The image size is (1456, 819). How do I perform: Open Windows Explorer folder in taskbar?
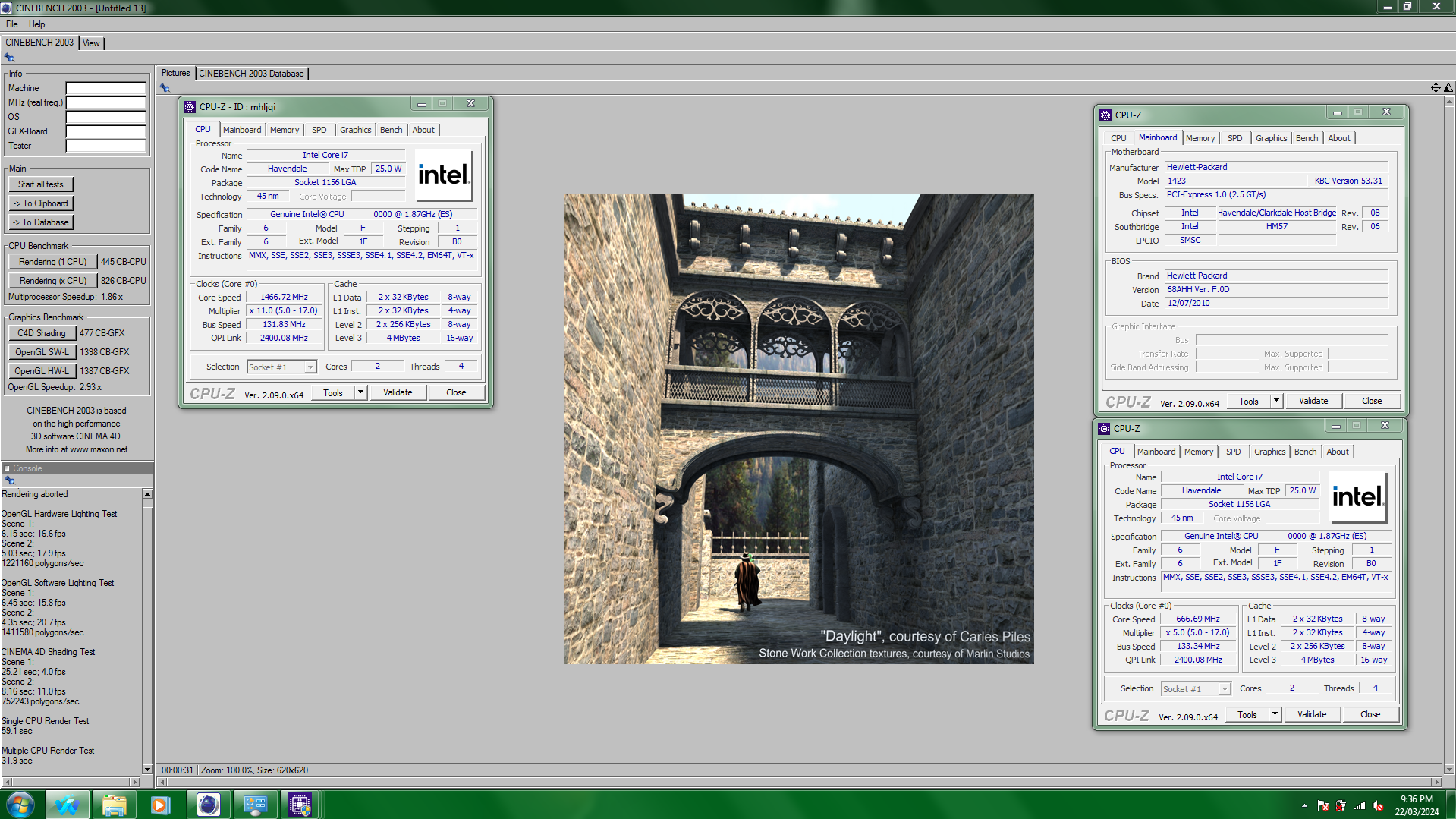(114, 805)
